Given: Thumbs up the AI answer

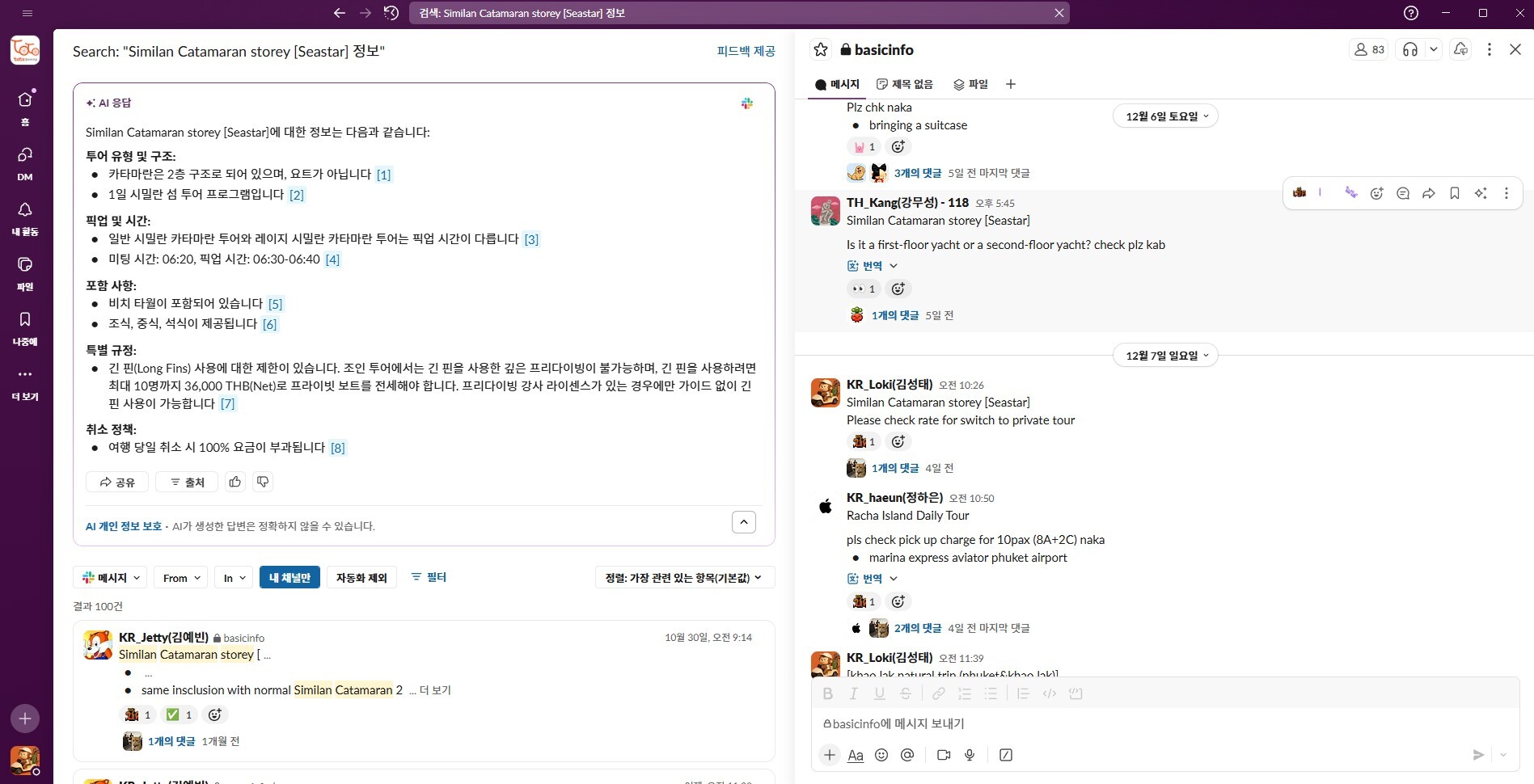Looking at the screenshot, I should pyautogui.click(x=235, y=482).
